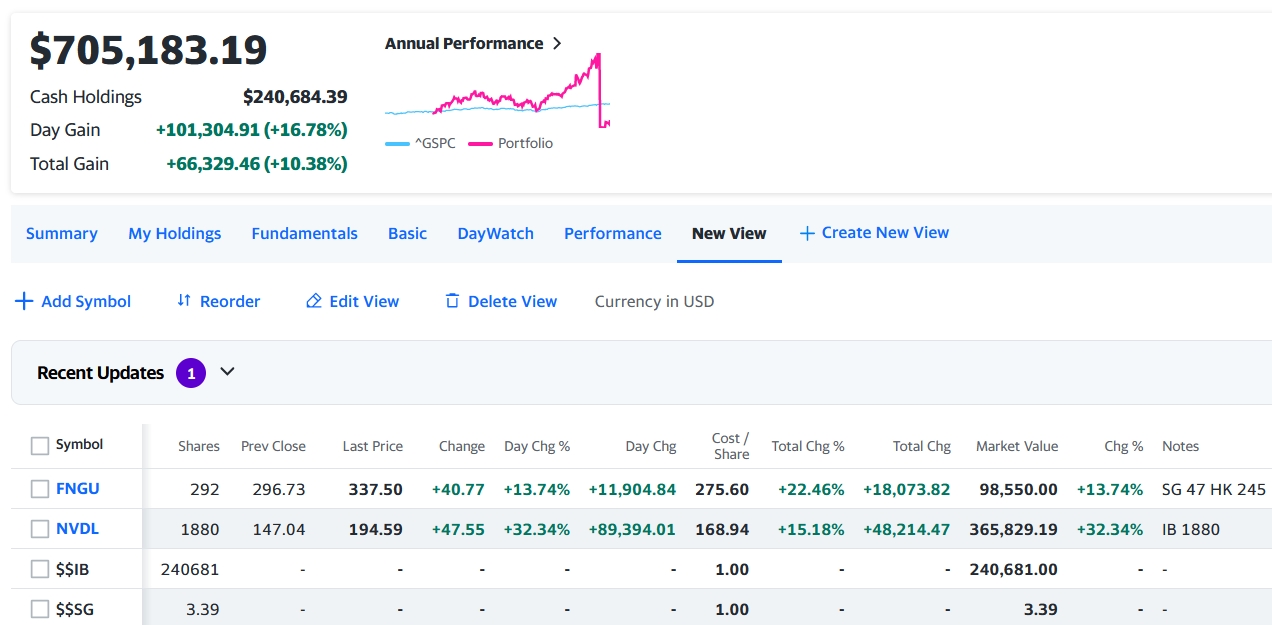Image resolution: width=1272 pixels, height=625 pixels.
Task: Select the Performance tab
Action: coord(612,233)
